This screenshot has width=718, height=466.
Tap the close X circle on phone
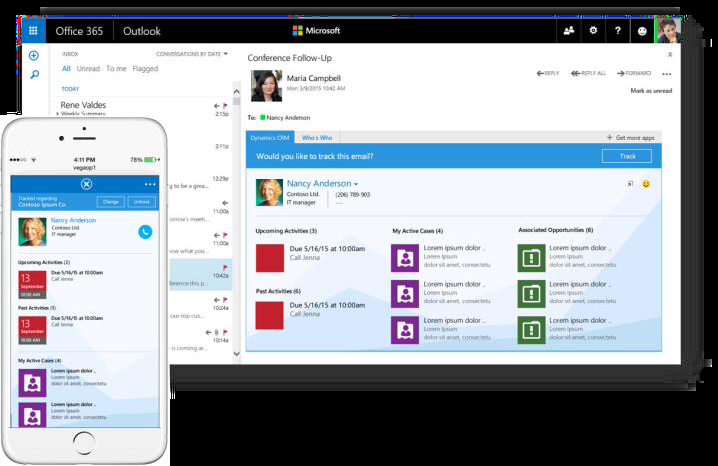point(87,184)
